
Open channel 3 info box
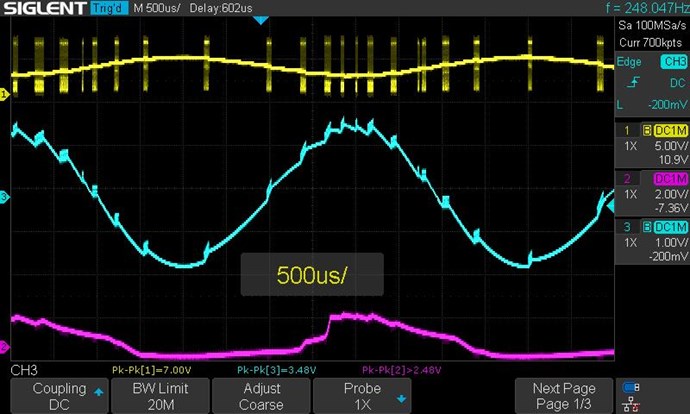tap(652, 241)
